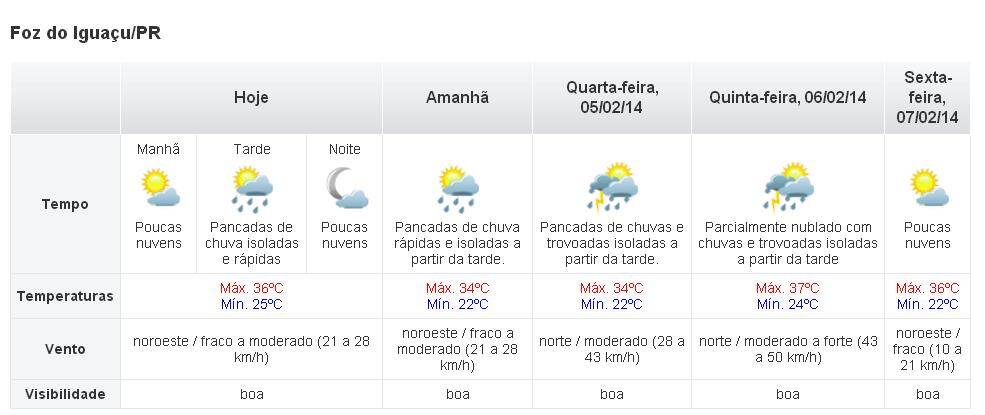The image size is (985, 415).
Task: Select the Quarta-feira, 05/02/14 header
Action: [612, 98]
